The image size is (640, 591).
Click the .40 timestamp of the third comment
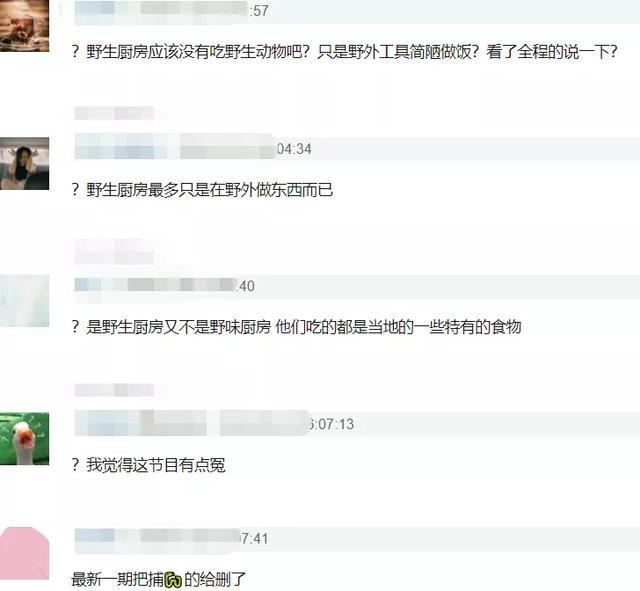pos(246,286)
